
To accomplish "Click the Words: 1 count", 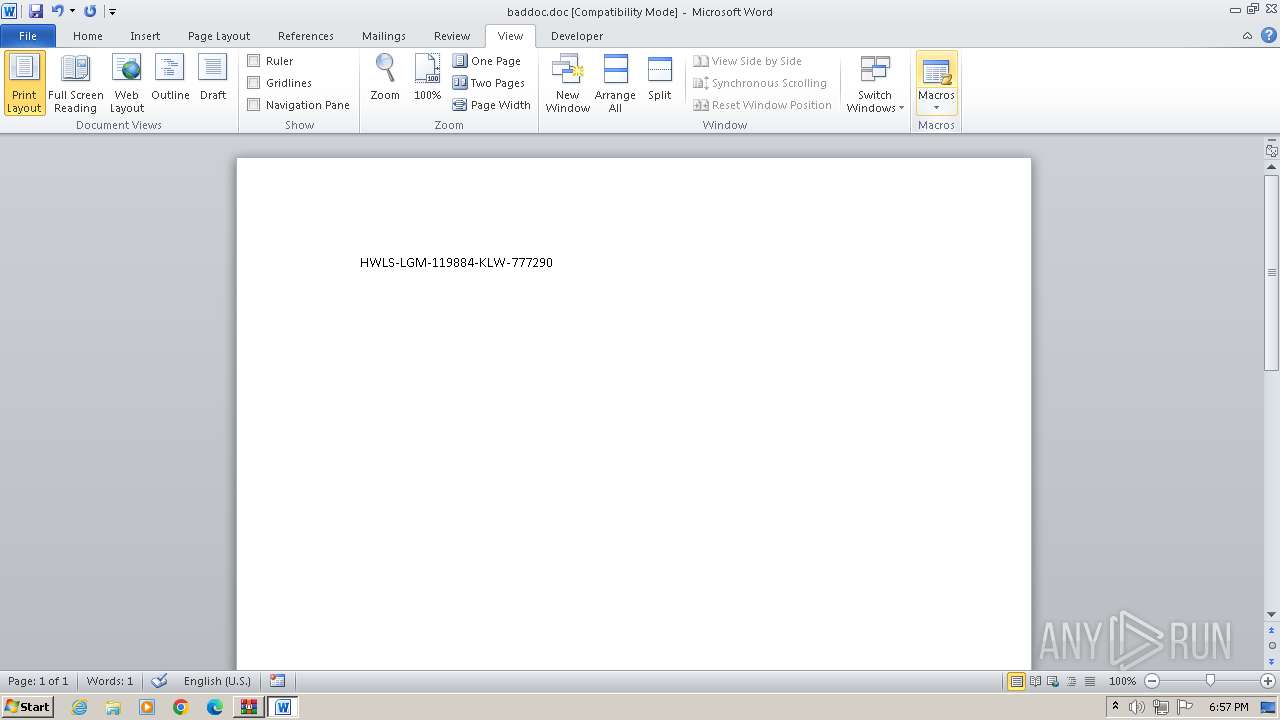I will click(x=110, y=681).
